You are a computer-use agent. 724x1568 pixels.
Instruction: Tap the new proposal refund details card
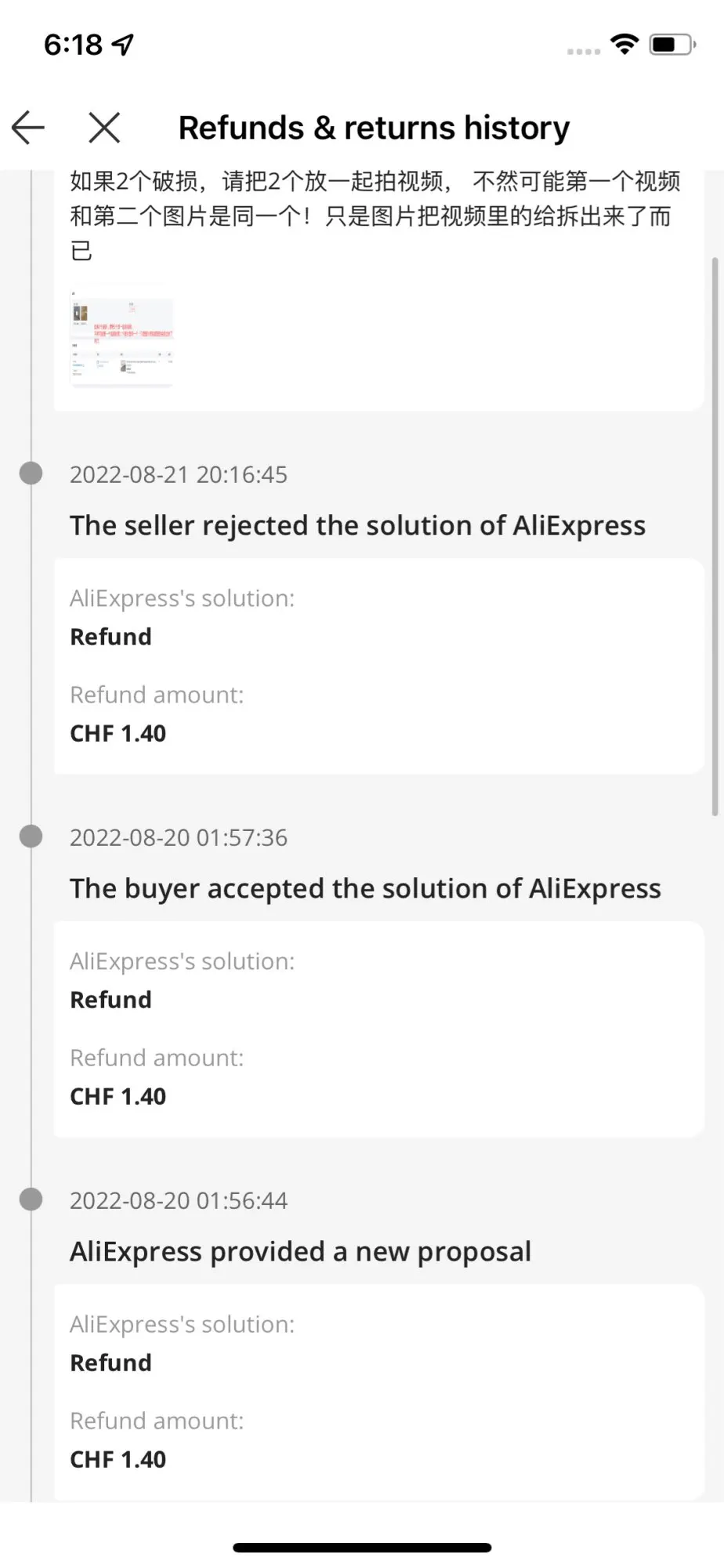[378, 1392]
